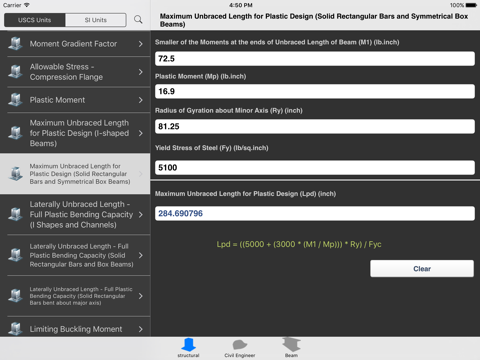This screenshot has width=480, height=360.
Task: Switch to SI Units segment
Action: coord(96,20)
